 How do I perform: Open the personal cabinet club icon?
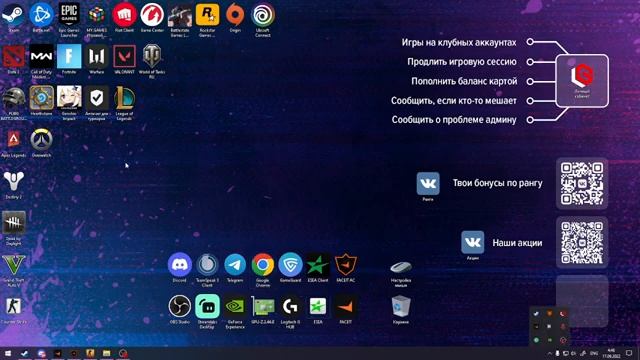(582, 81)
